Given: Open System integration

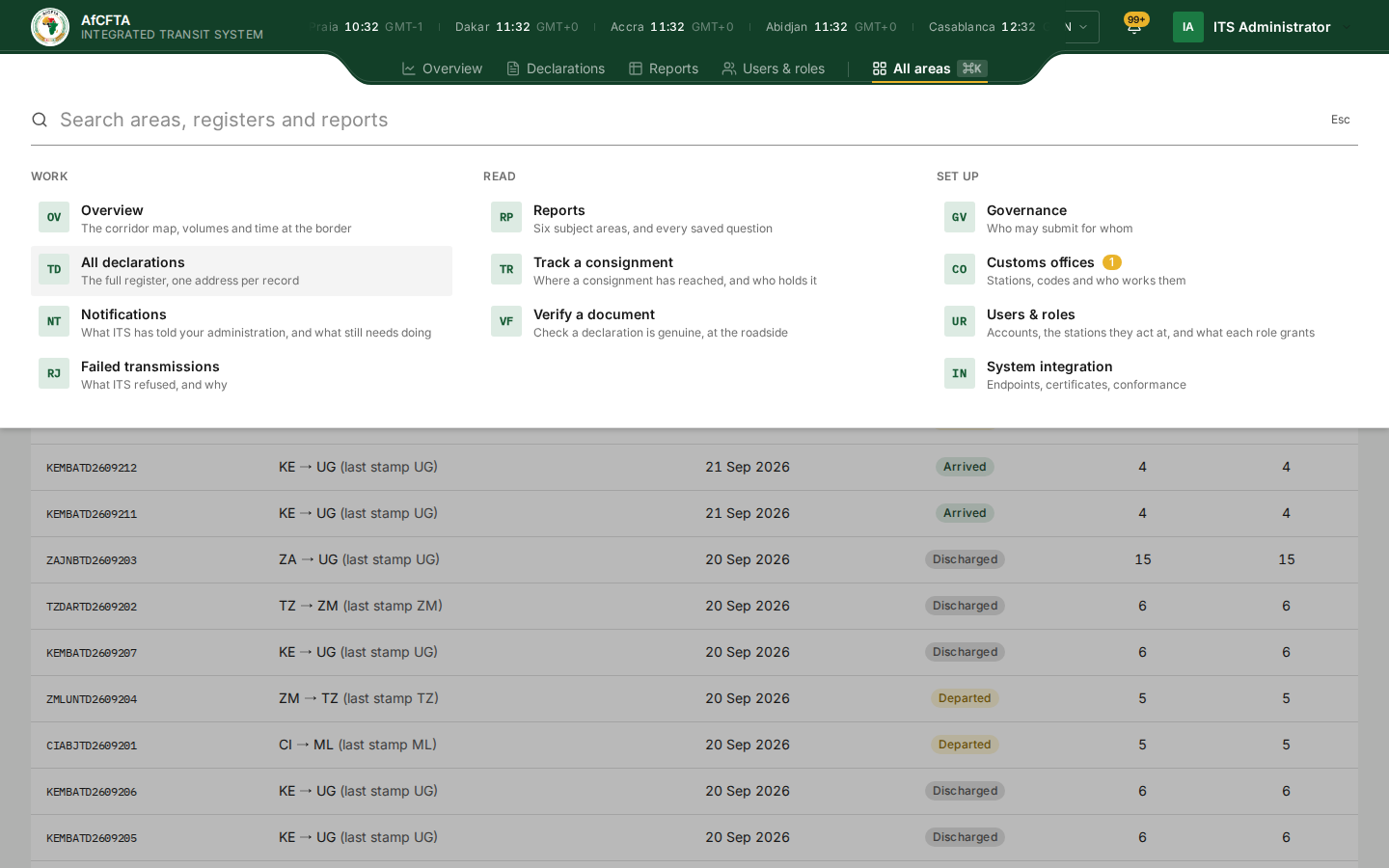Looking at the screenshot, I should [x=1147, y=375].
